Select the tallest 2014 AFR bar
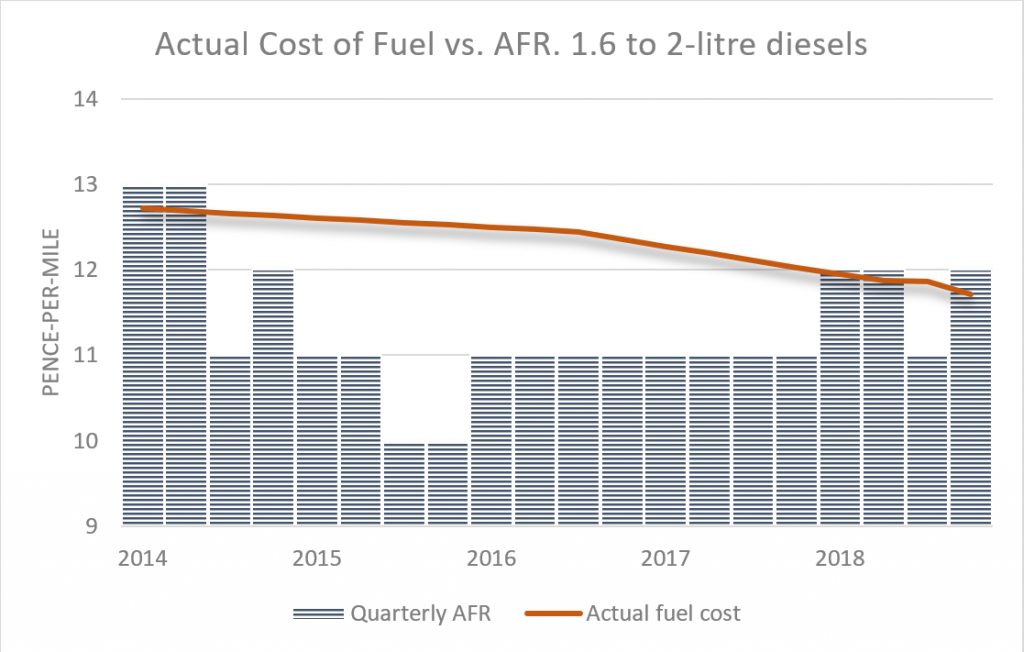1024x652 pixels. pos(143,350)
